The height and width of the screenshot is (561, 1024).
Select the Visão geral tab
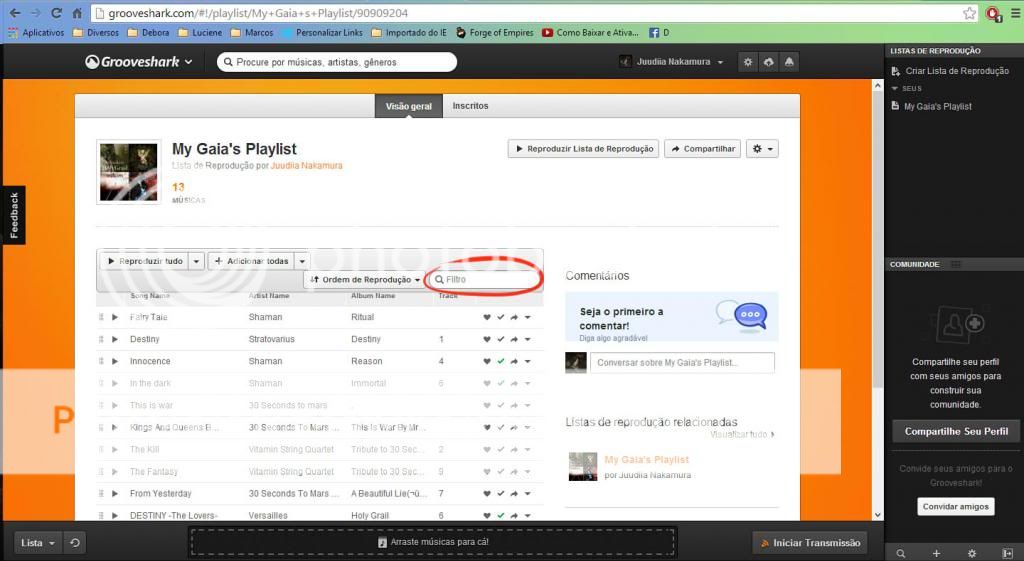(409, 106)
